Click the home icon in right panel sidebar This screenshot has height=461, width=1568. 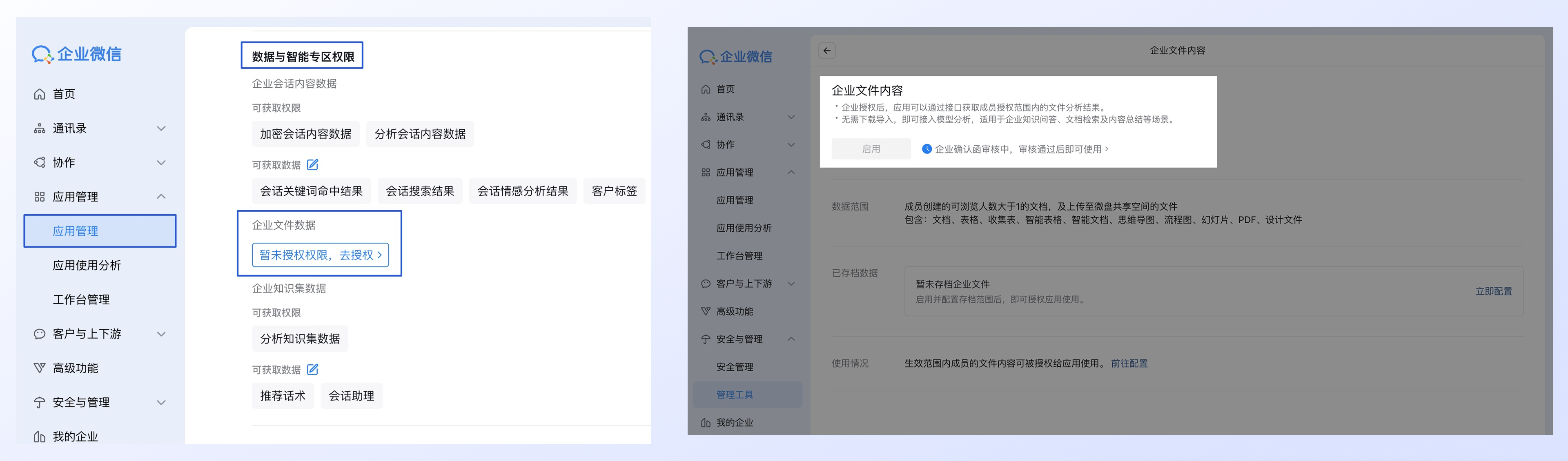[706, 89]
